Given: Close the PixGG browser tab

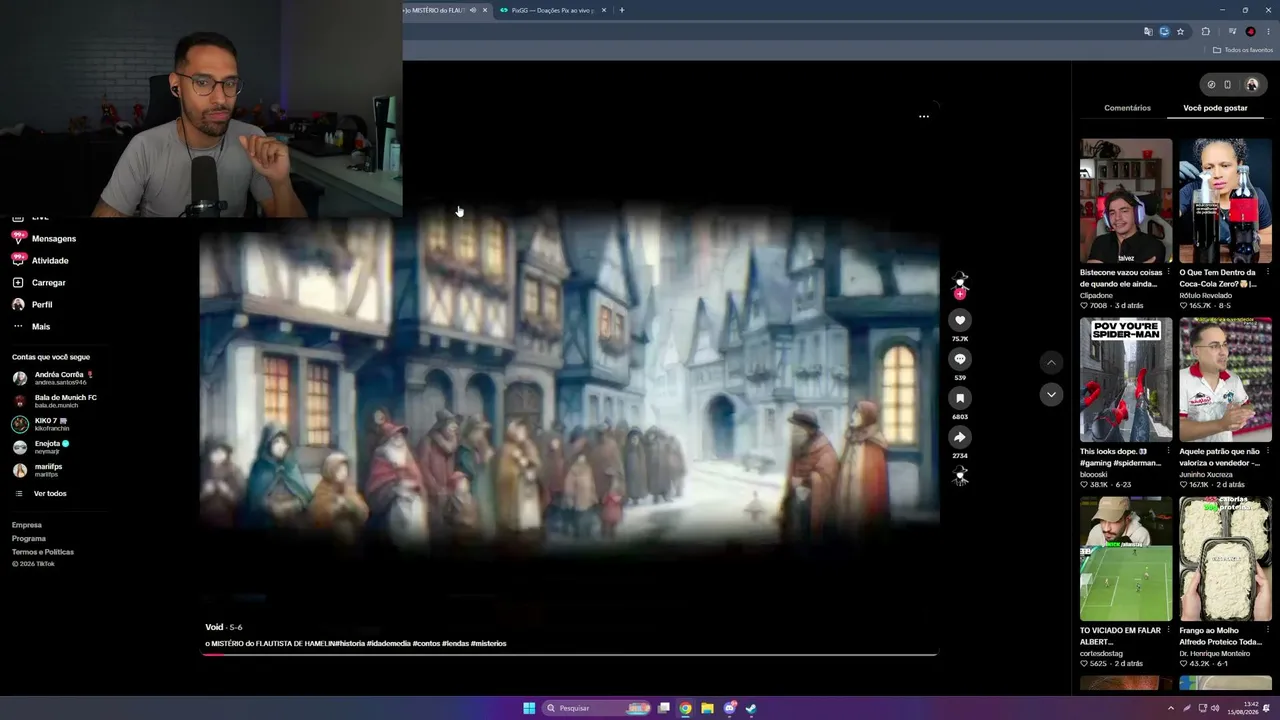Looking at the screenshot, I should 604,10.
